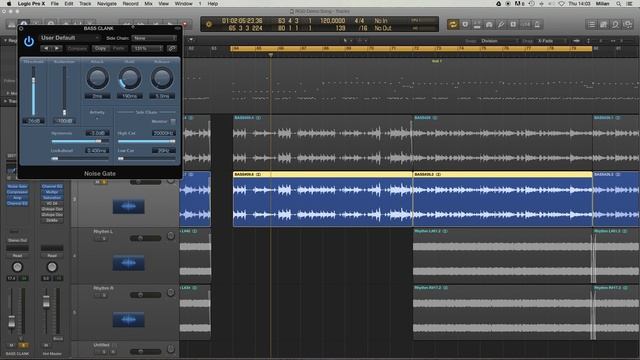Viewport: 640px width, 360px height.
Task: Open the Loop Browser icon
Action: [616, 24]
